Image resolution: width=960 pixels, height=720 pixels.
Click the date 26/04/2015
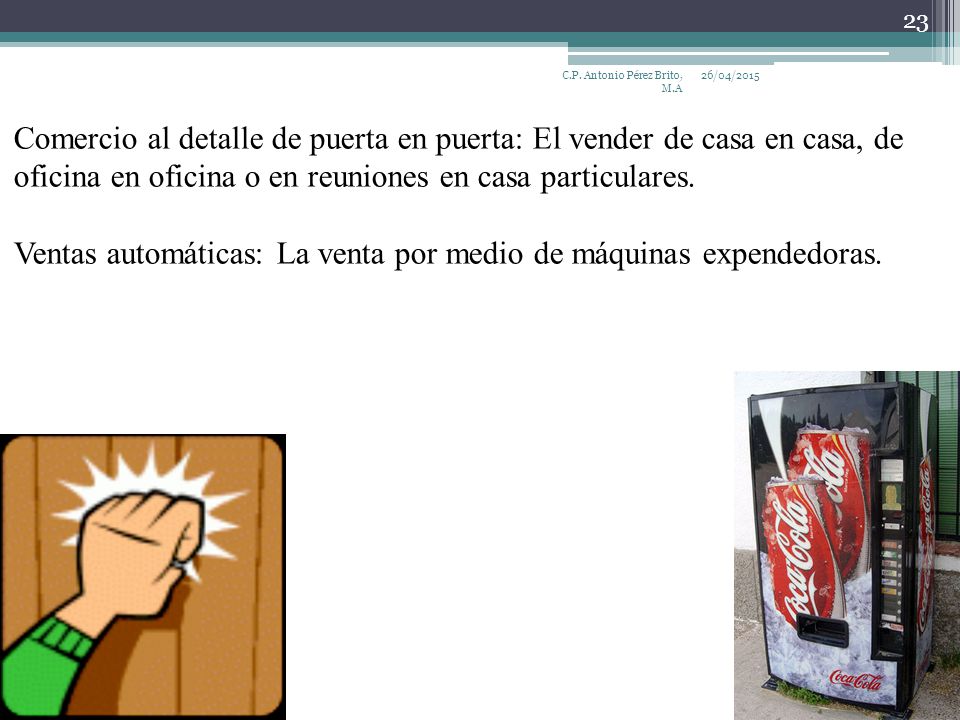tap(730, 75)
